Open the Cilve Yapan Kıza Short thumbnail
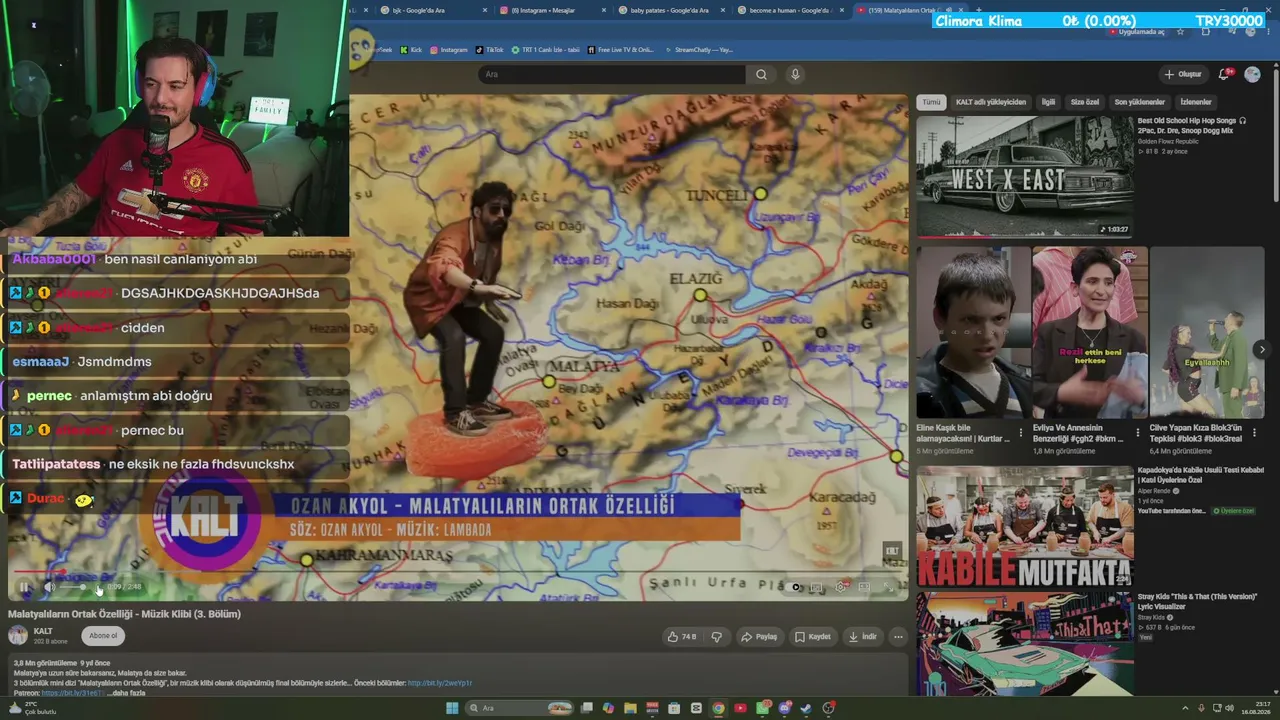The width and height of the screenshot is (1280, 720). pyautogui.click(x=1207, y=332)
